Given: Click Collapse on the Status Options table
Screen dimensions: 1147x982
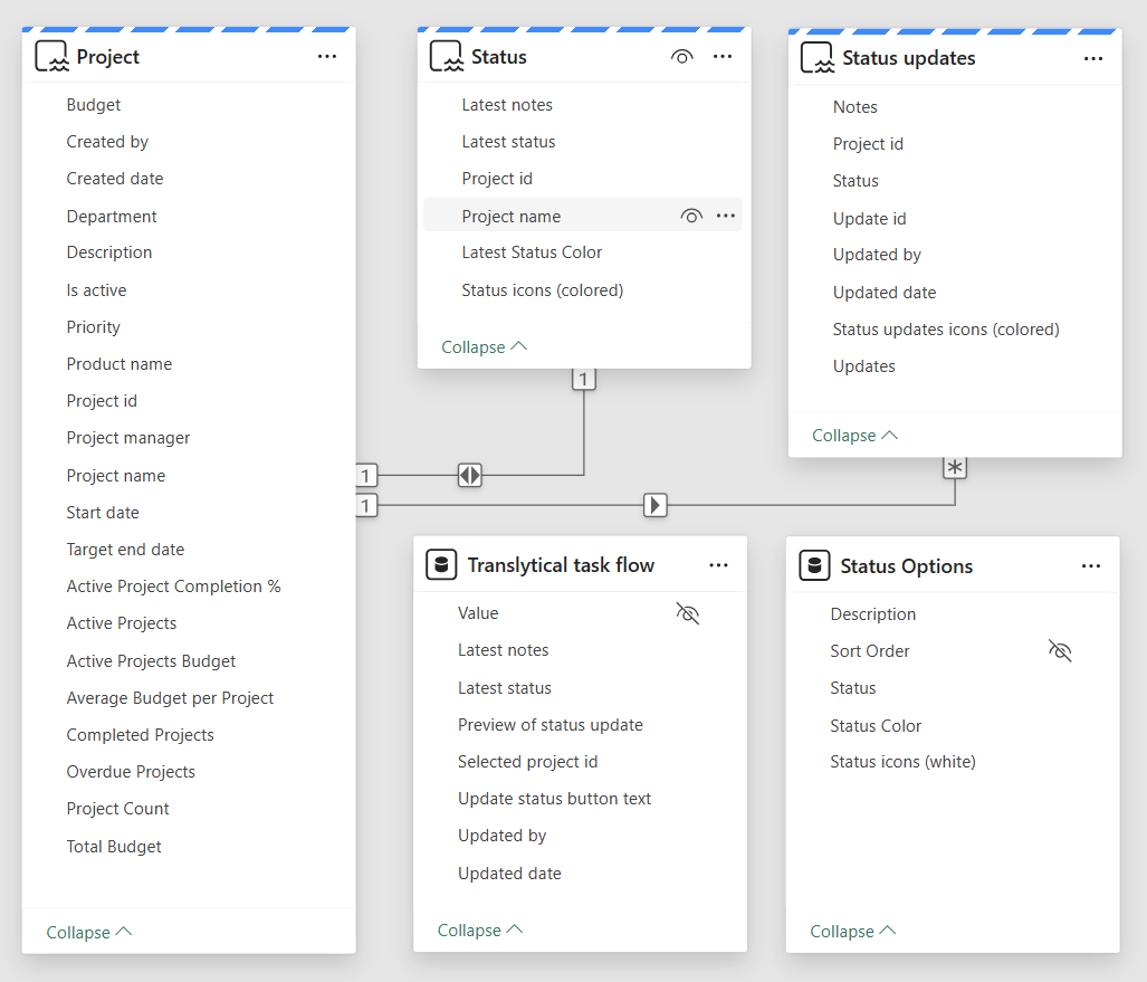Looking at the screenshot, I should click(x=852, y=931).
